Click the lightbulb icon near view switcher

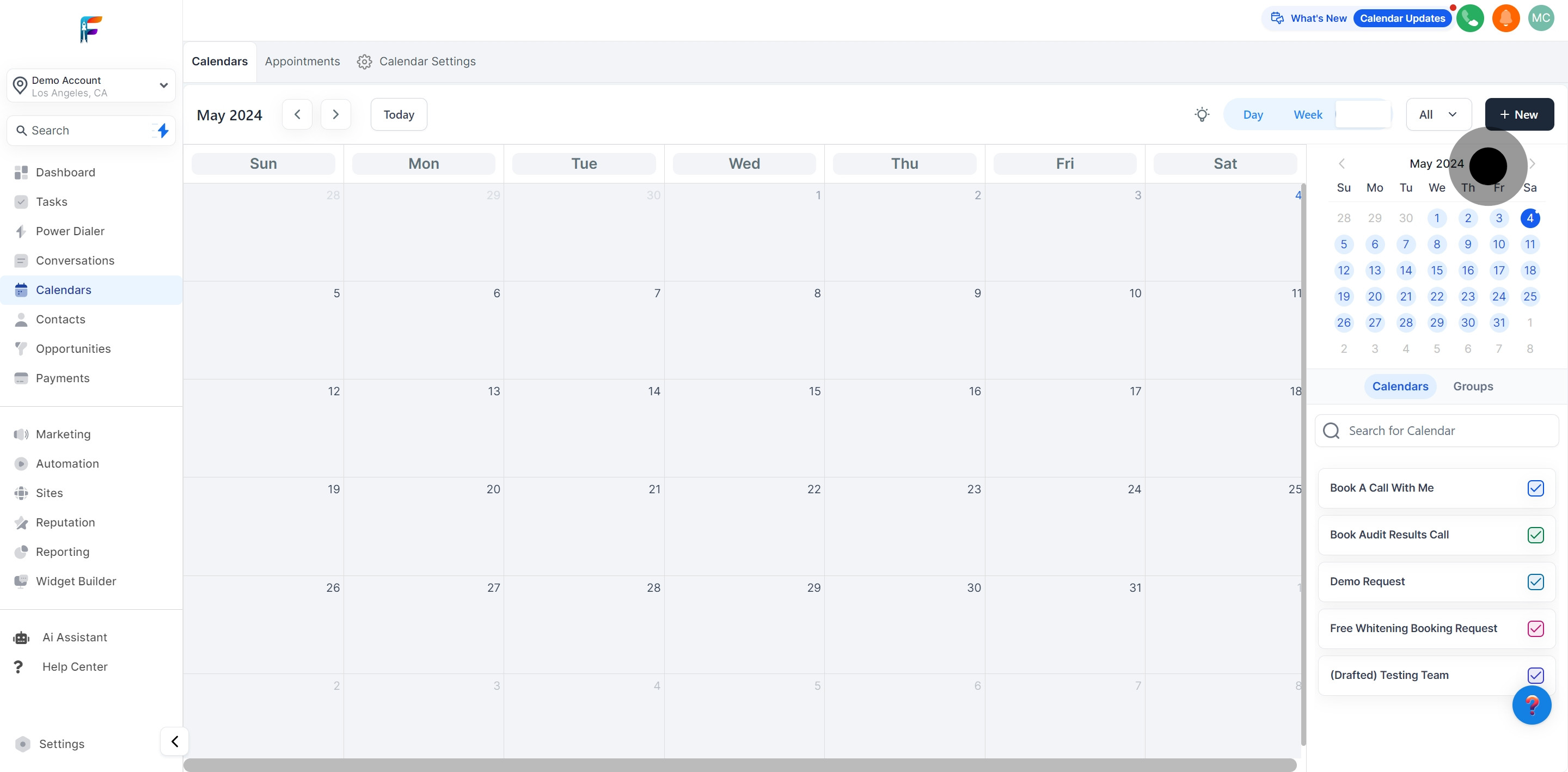pyautogui.click(x=1202, y=114)
